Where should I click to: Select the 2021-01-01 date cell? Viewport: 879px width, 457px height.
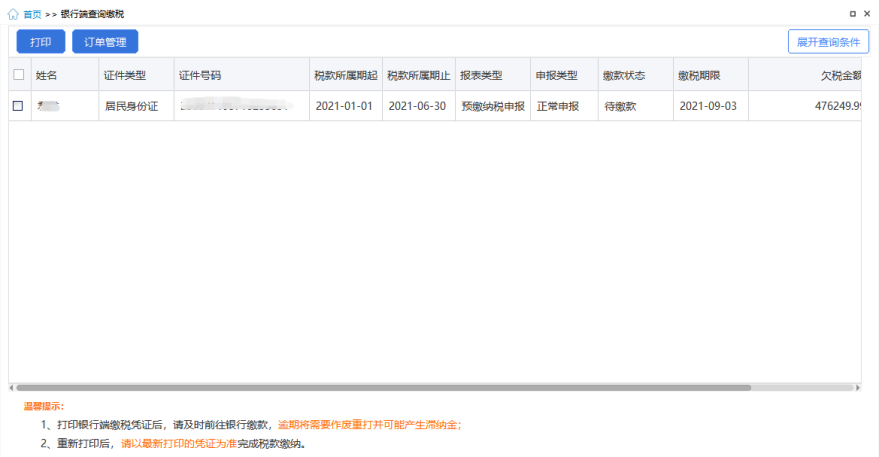point(344,106)
